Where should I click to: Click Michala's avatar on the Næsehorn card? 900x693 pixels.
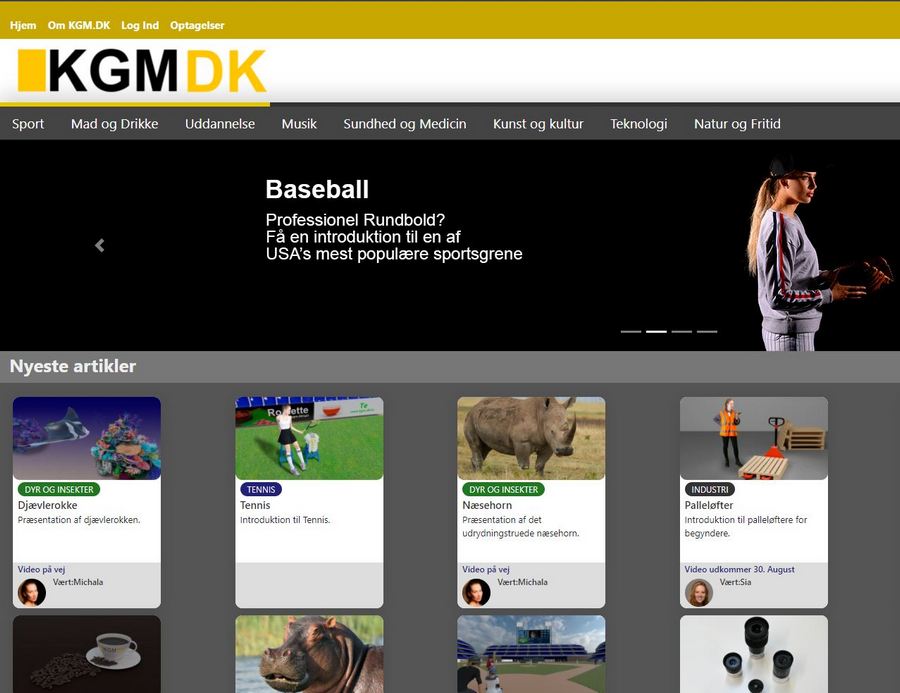[476, 592]
